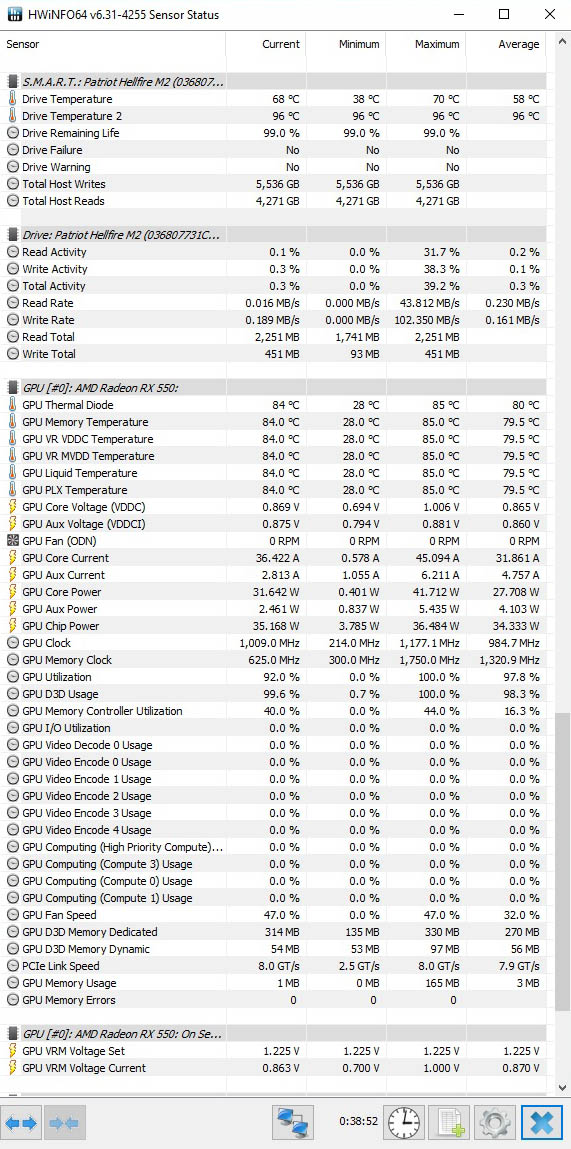Click the Maximum column header
Screen dimensions: 571x1149
[426, 44]
